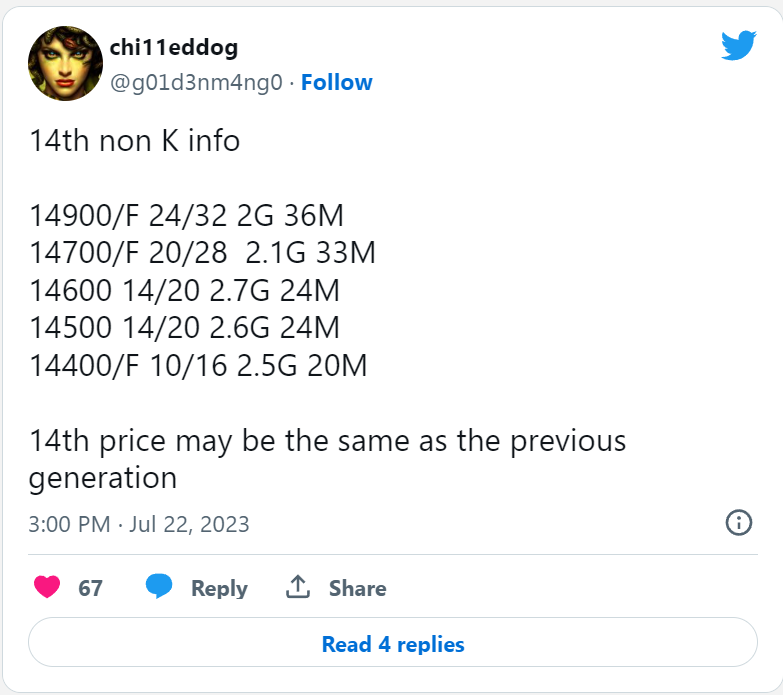Click the Twitter bird logo
Viewport: 783px width, 695px height.
click(x=739, y=45)
